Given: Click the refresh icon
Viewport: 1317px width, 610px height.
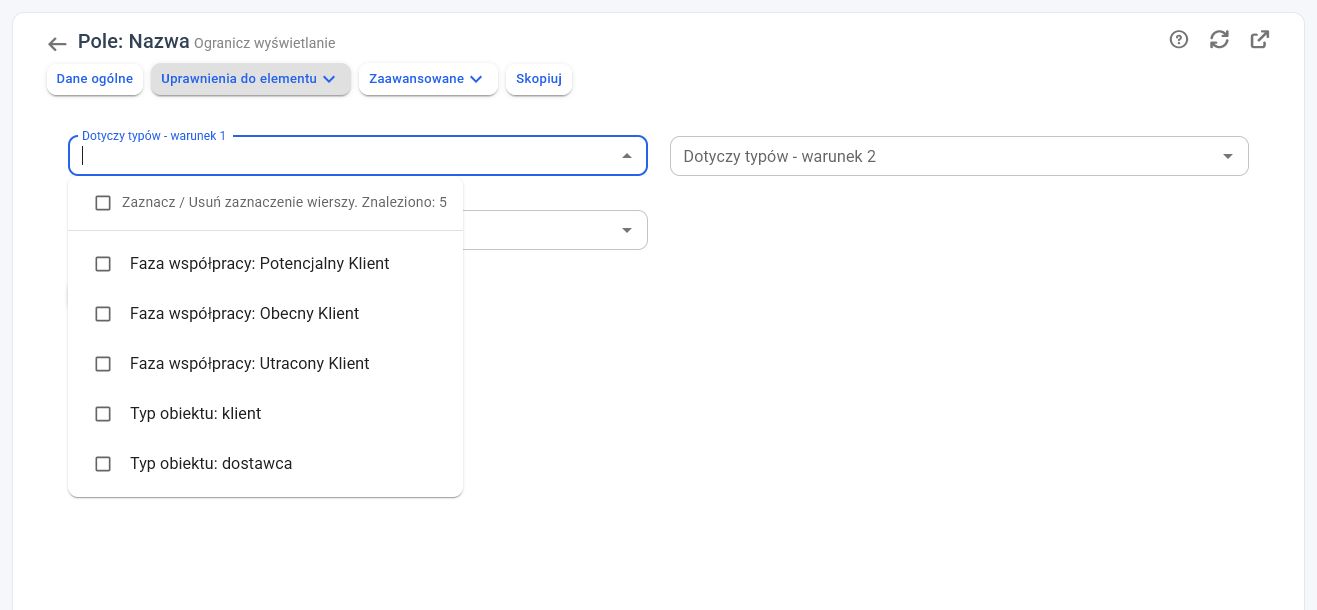Looking at the screenshot, I should click(x=1219, y=40).
